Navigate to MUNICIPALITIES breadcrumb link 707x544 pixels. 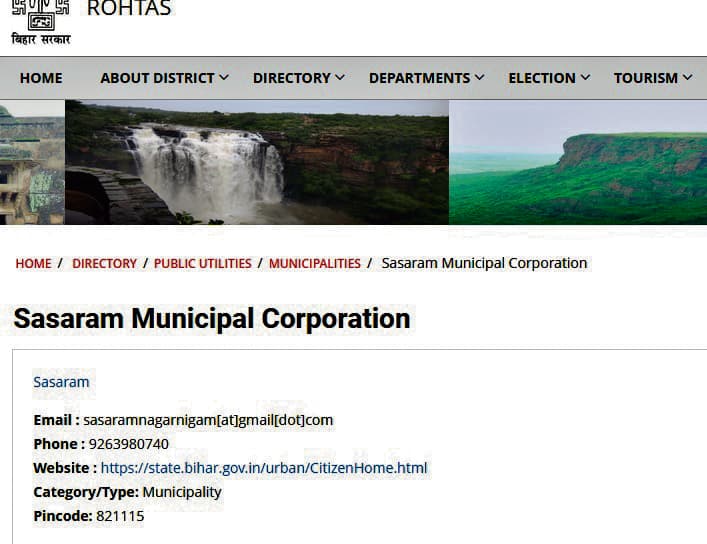coord(314,264)
